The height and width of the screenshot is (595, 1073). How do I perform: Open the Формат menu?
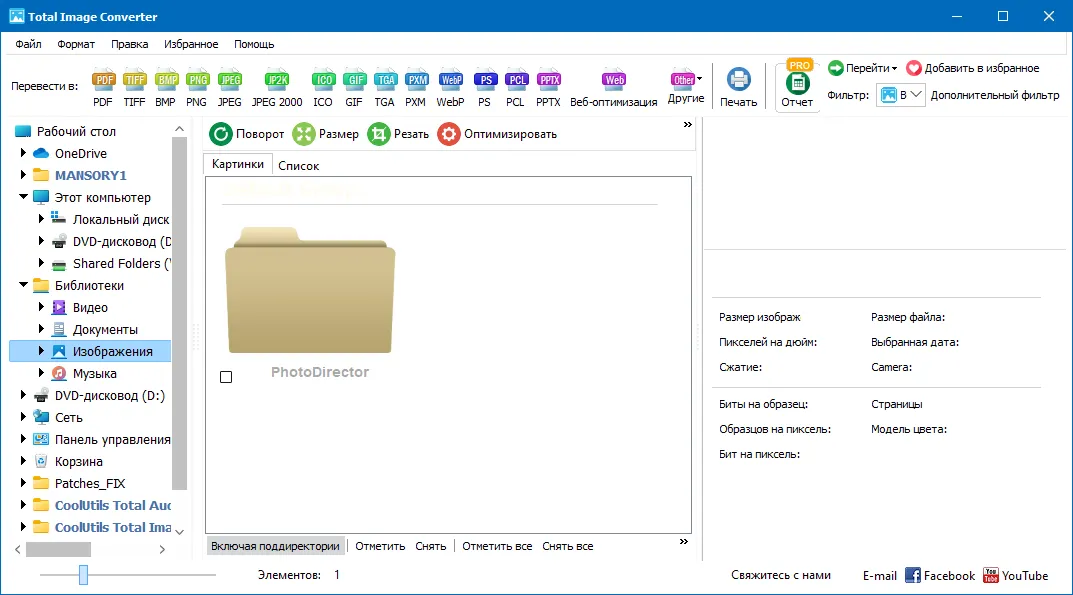pyautogui.click(x=76, y=44)
